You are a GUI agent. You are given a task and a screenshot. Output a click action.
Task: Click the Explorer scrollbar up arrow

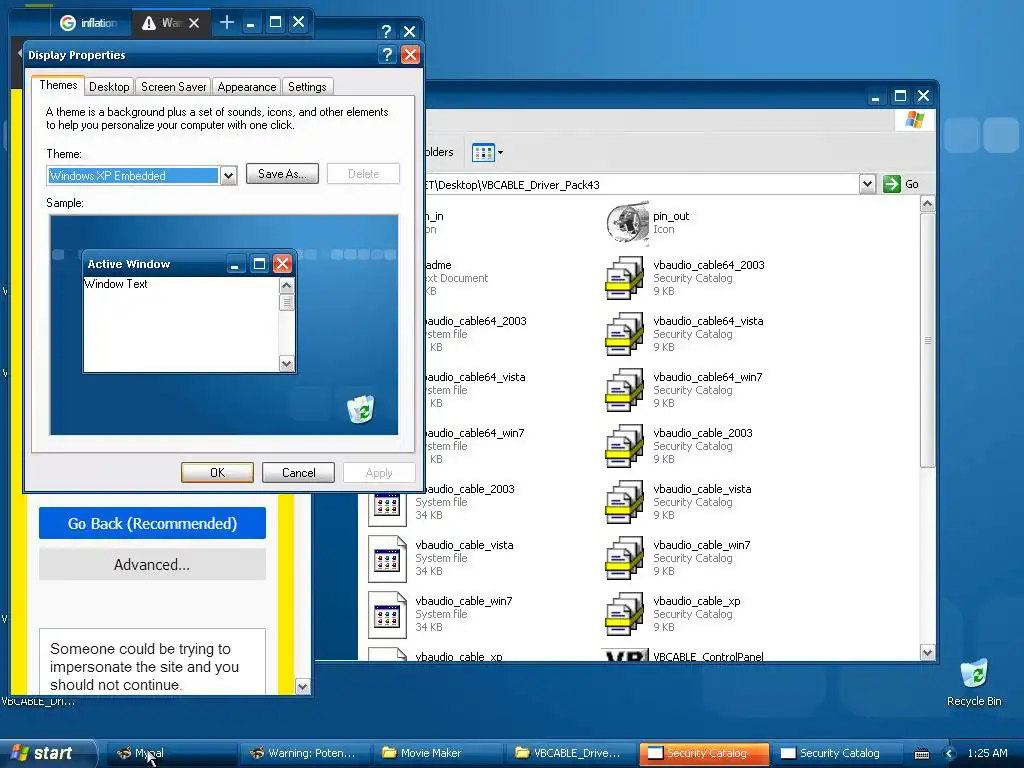point(927,204)
